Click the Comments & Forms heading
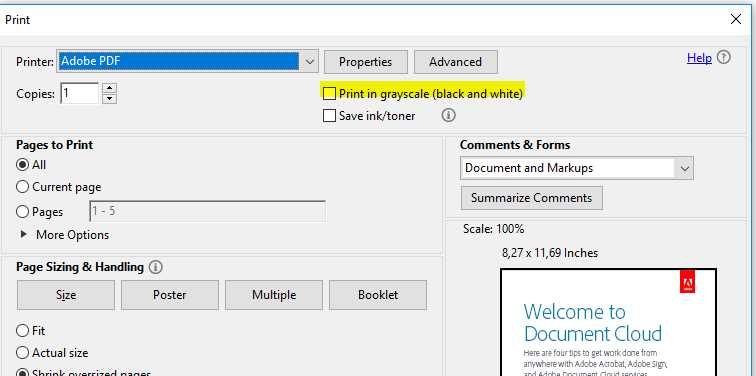This screenshot has width=756, height=376. tap(515, 145)
